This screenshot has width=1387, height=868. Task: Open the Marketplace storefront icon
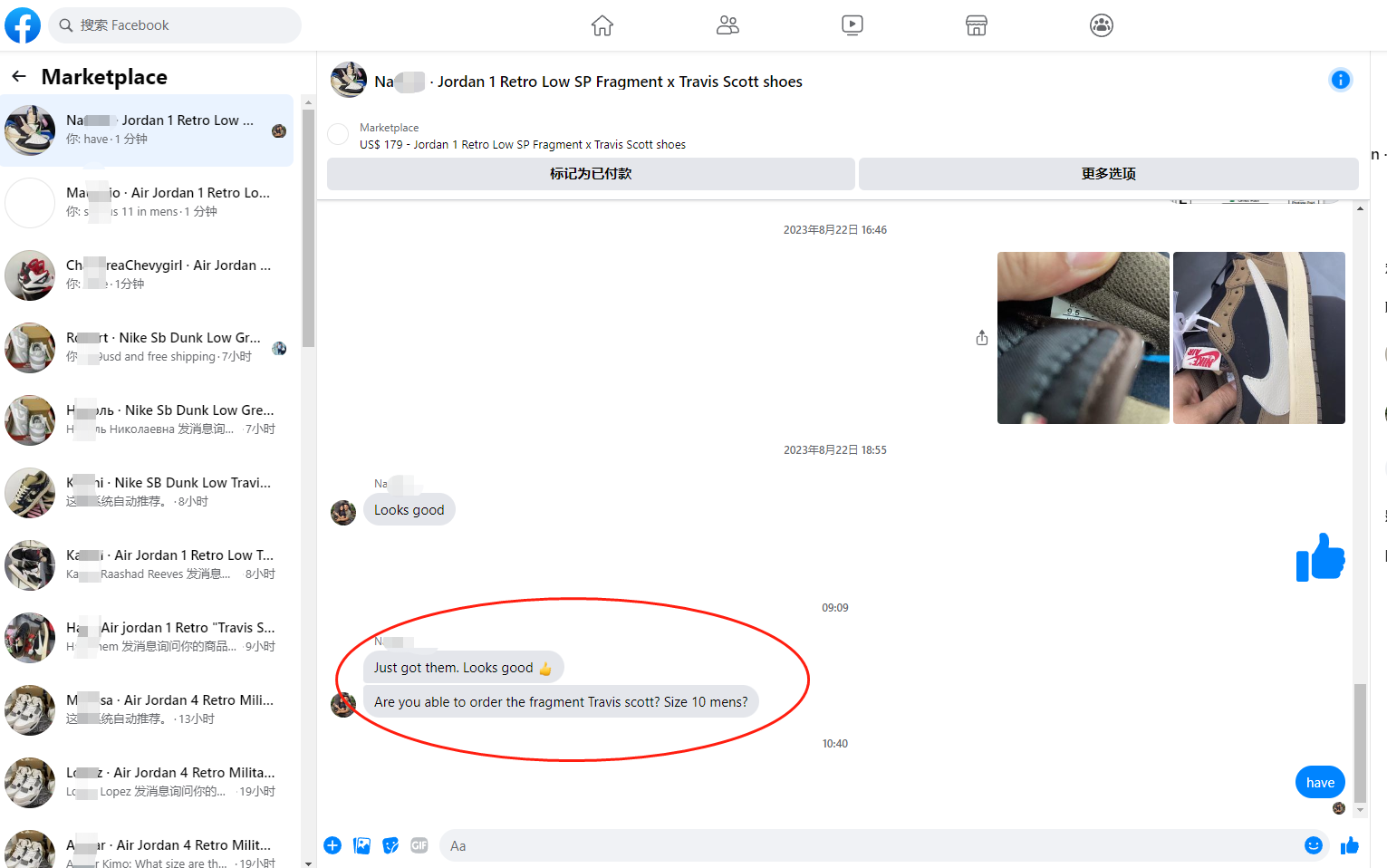tap(976, 25)
